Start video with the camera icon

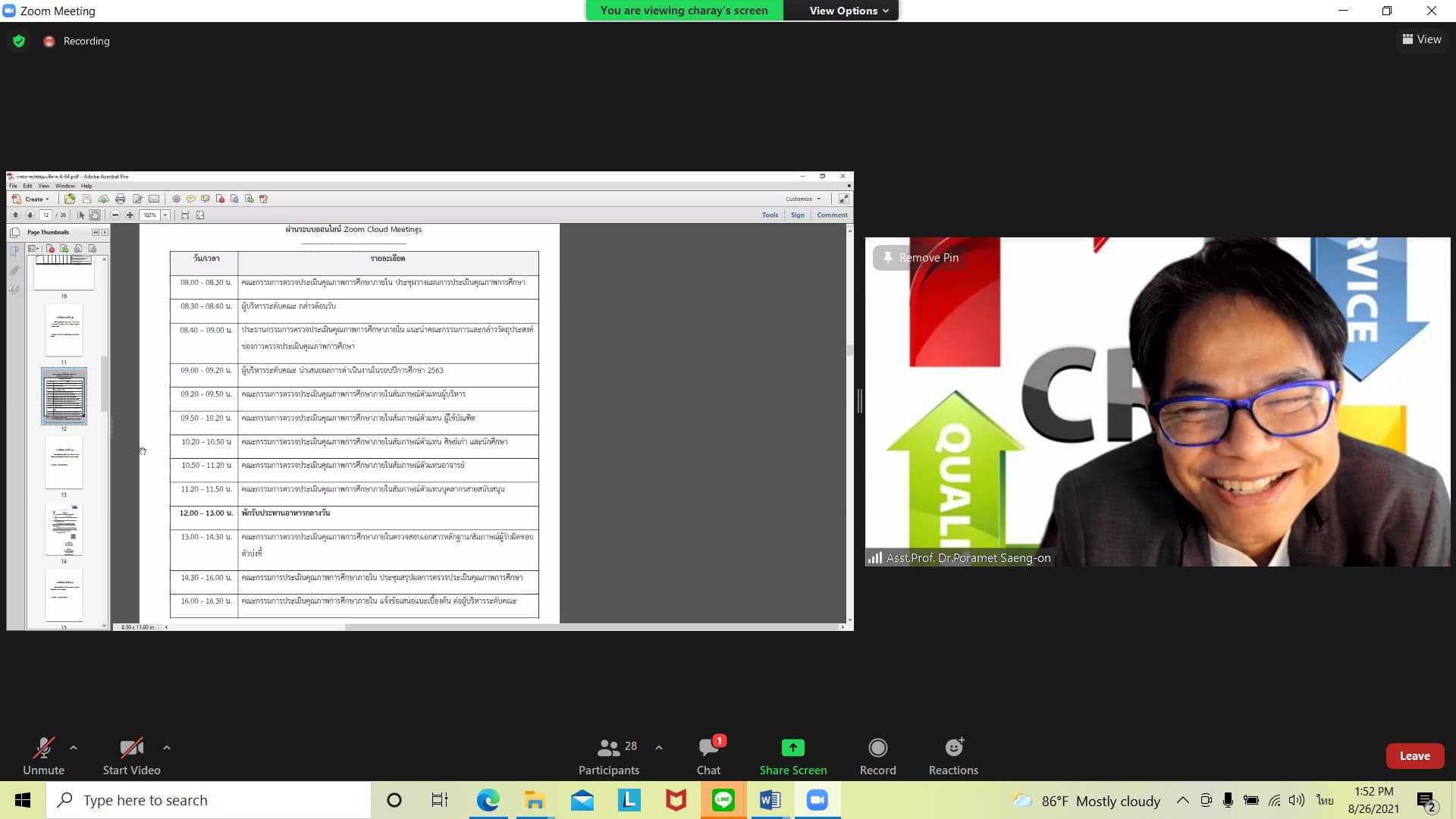click(131, 748)
